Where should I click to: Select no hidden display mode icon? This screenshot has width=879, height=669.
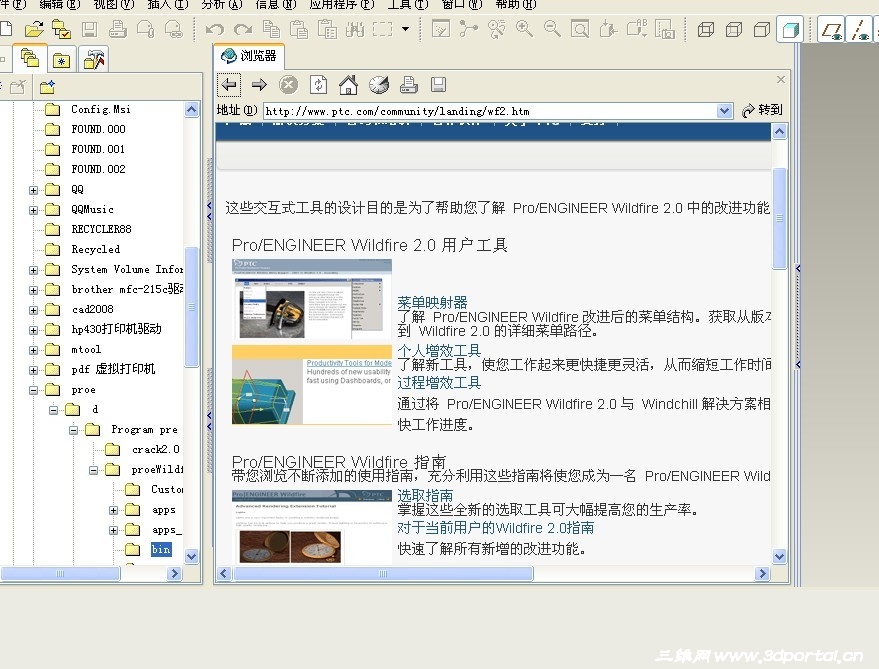click(762, 29)
